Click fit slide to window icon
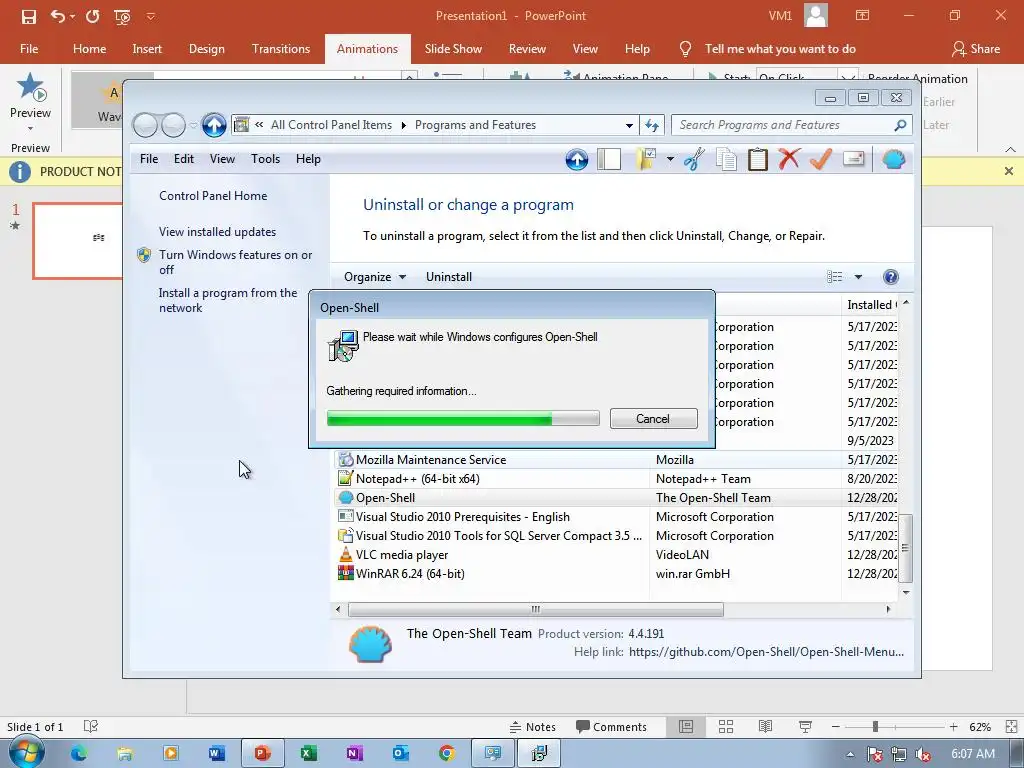 1011,727
